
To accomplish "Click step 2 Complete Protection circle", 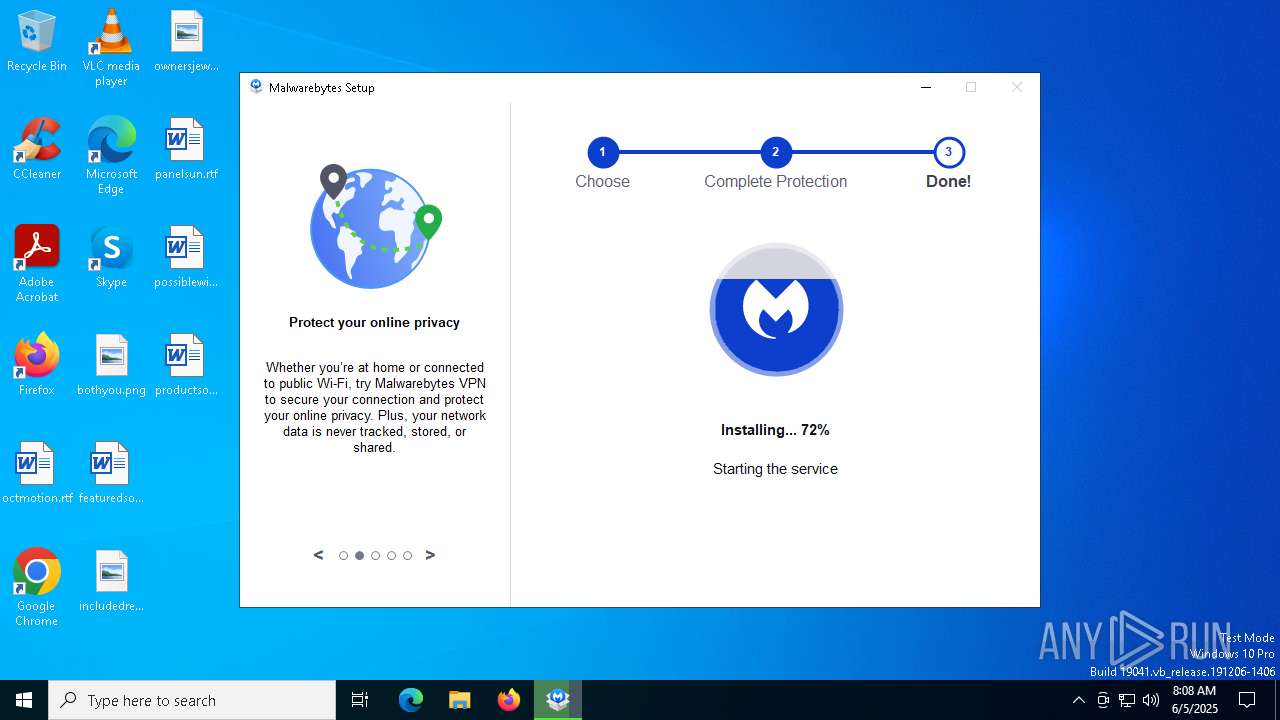I will [x=775, y=152].
